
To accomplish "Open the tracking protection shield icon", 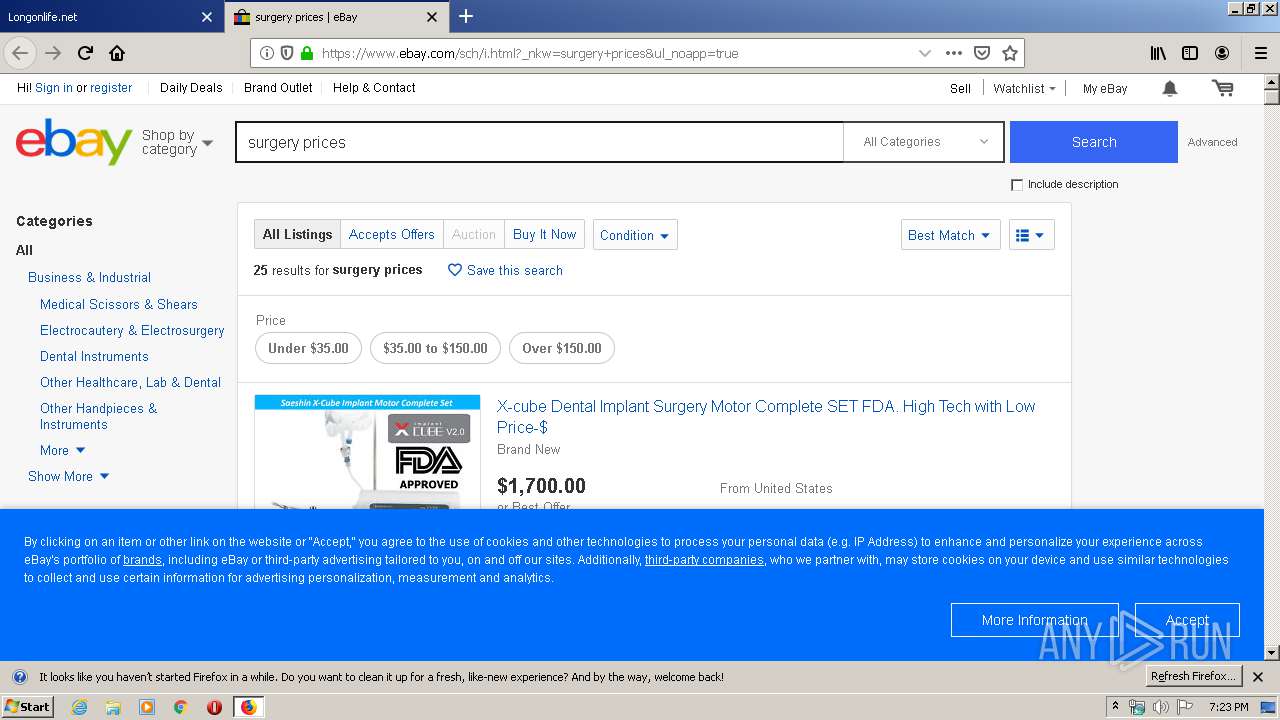I will tap(287, 53).
